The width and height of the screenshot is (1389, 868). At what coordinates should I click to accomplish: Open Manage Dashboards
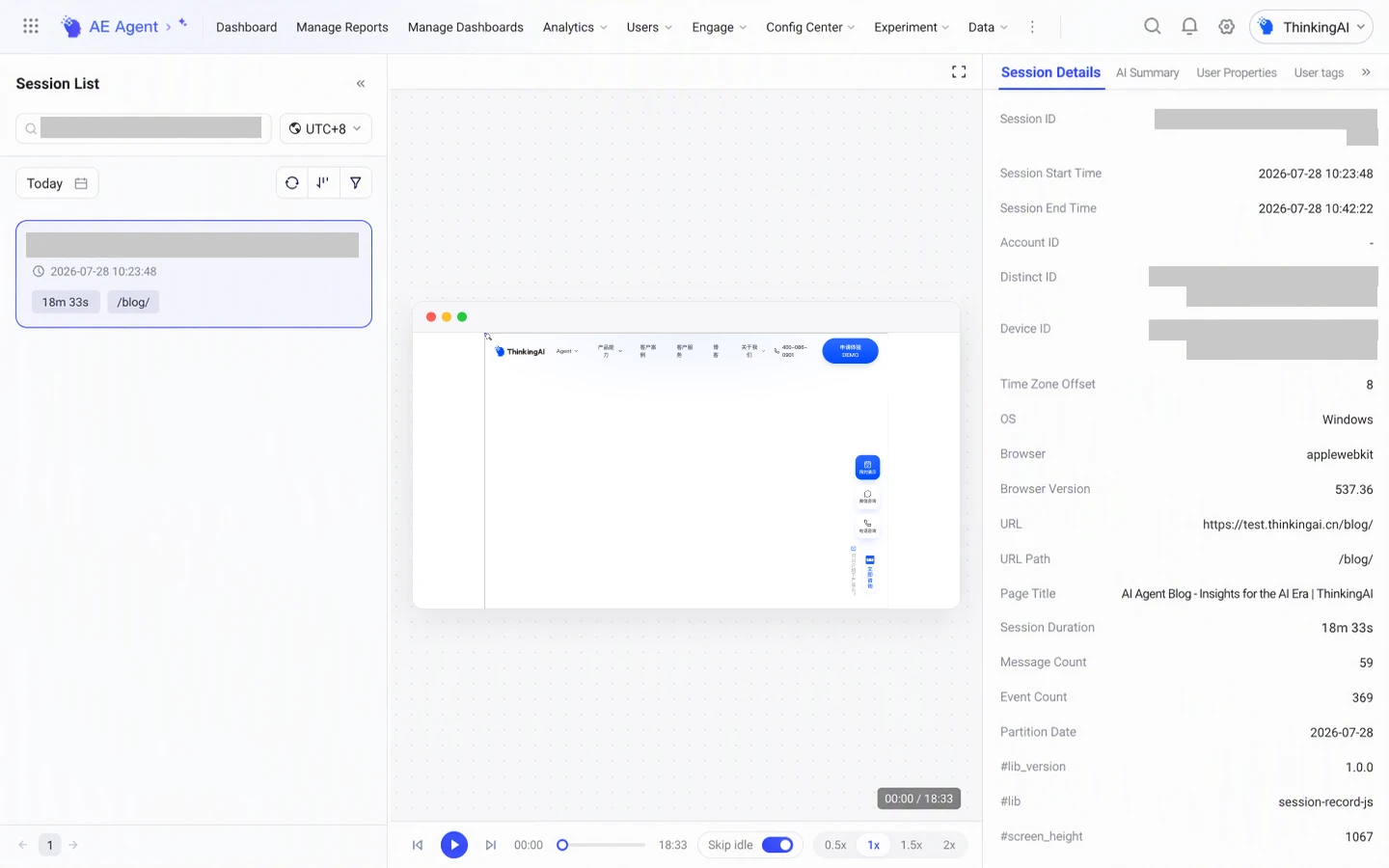466,27
